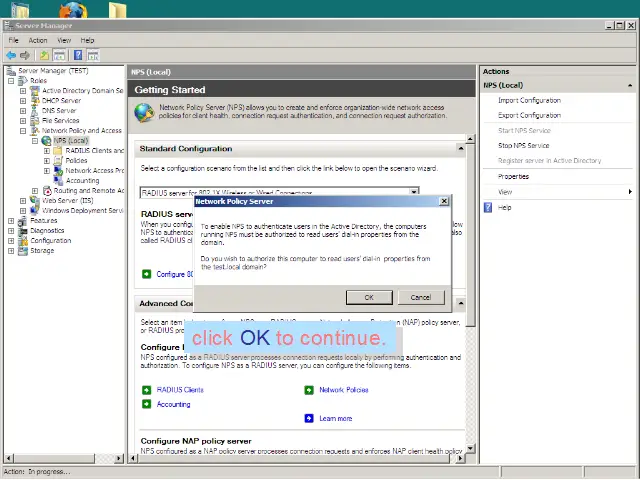Screen dimensions: 640x480
Task: Open the Action menu
Action: tap(38, 40)
